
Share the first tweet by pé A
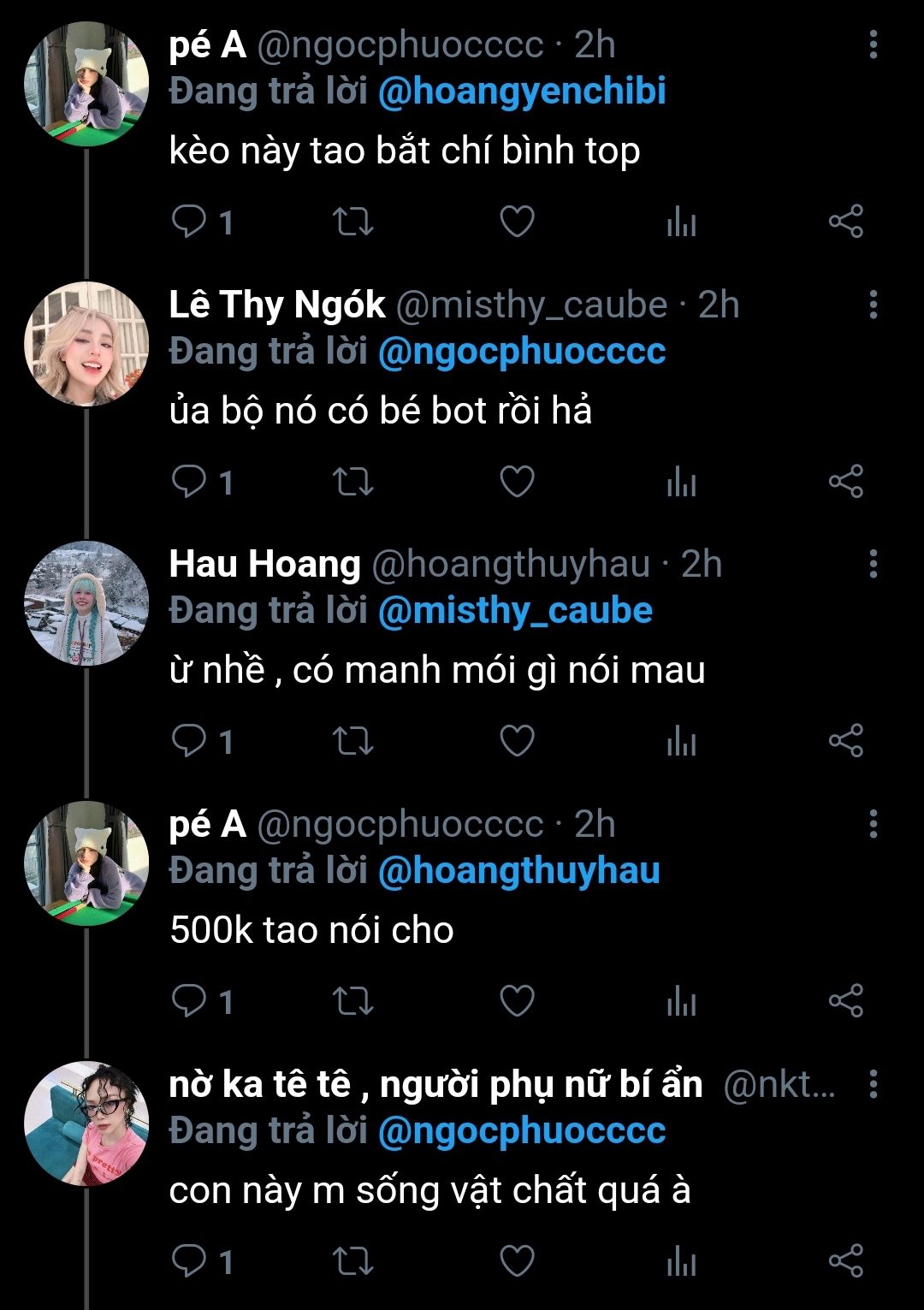coord(845,222)
